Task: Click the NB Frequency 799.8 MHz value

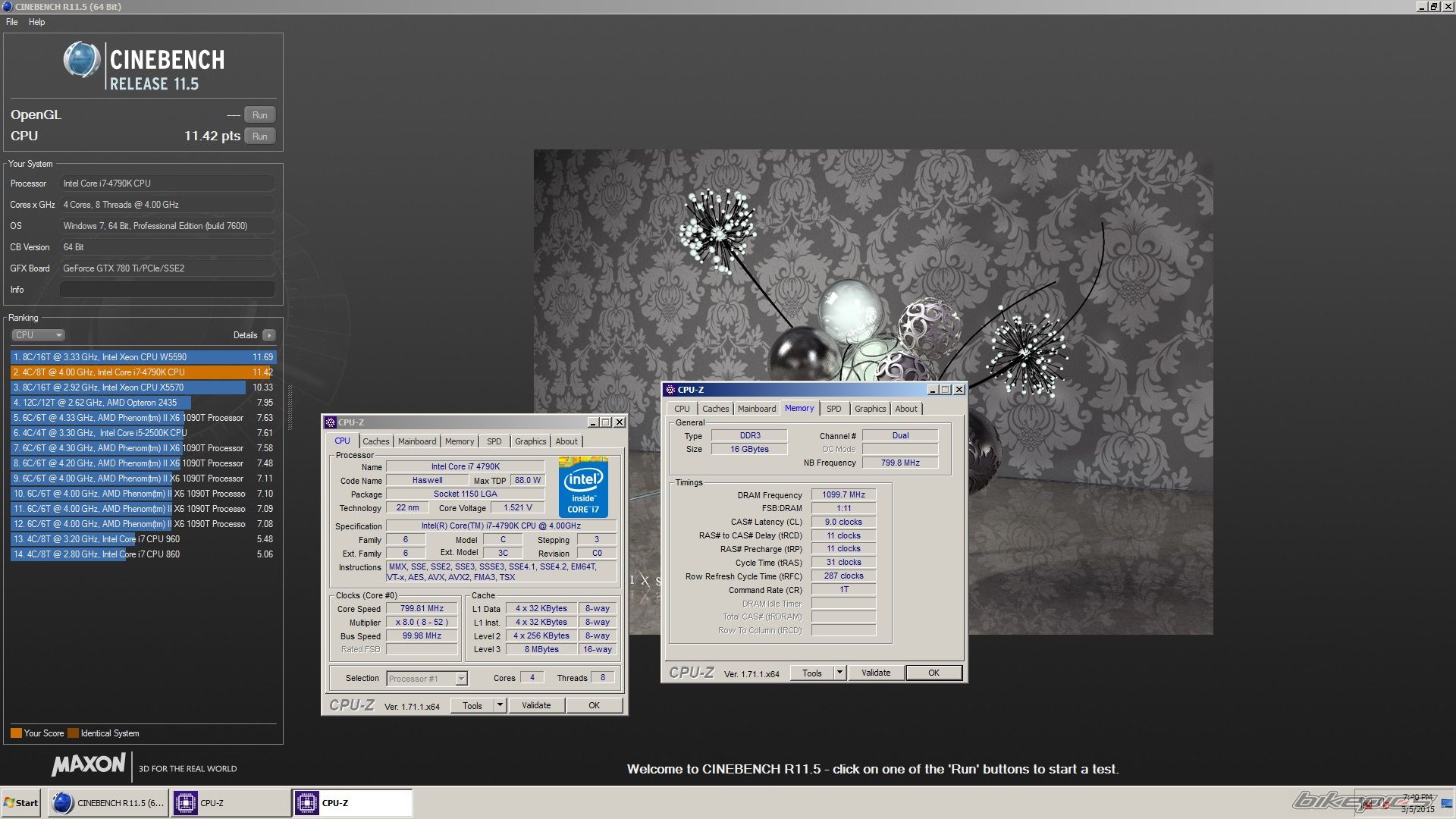Action: (900, 463)
